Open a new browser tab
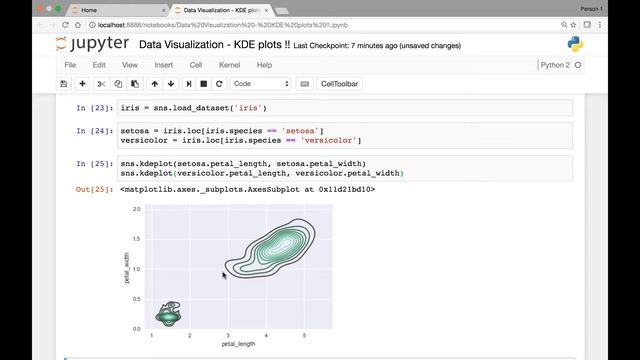The height and width of the screenshot is (360, 640). 282,11
